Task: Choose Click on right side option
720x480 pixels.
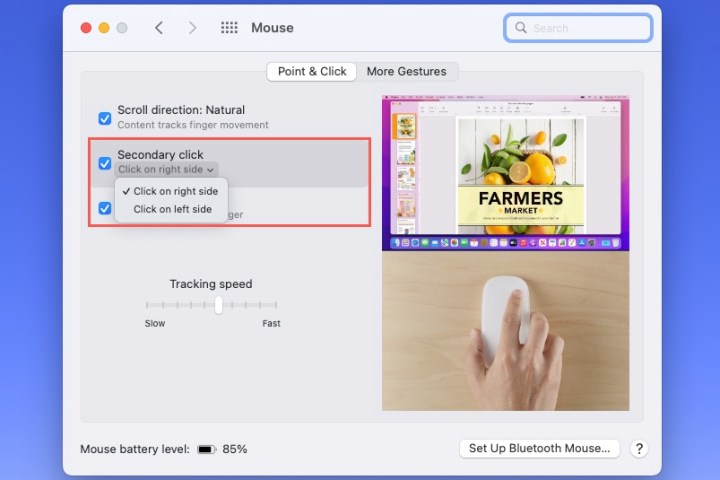Action: tap(171, 191)
